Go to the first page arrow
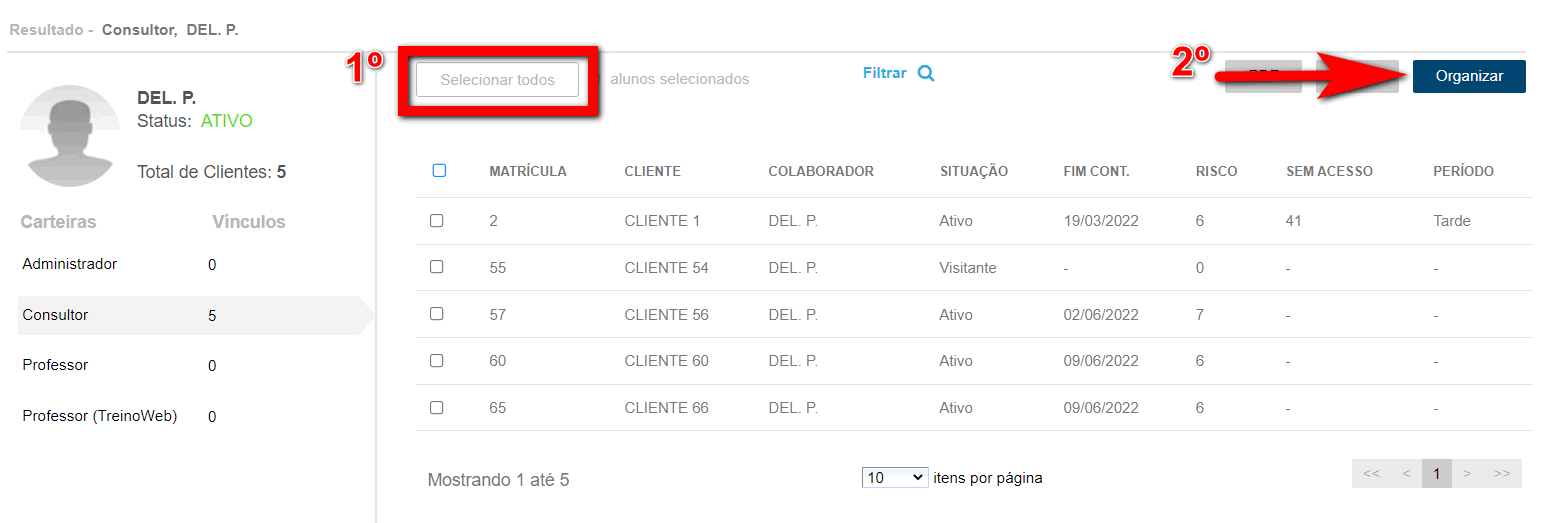Viewport: 1541px width, 523px height. coord(1371,474)
